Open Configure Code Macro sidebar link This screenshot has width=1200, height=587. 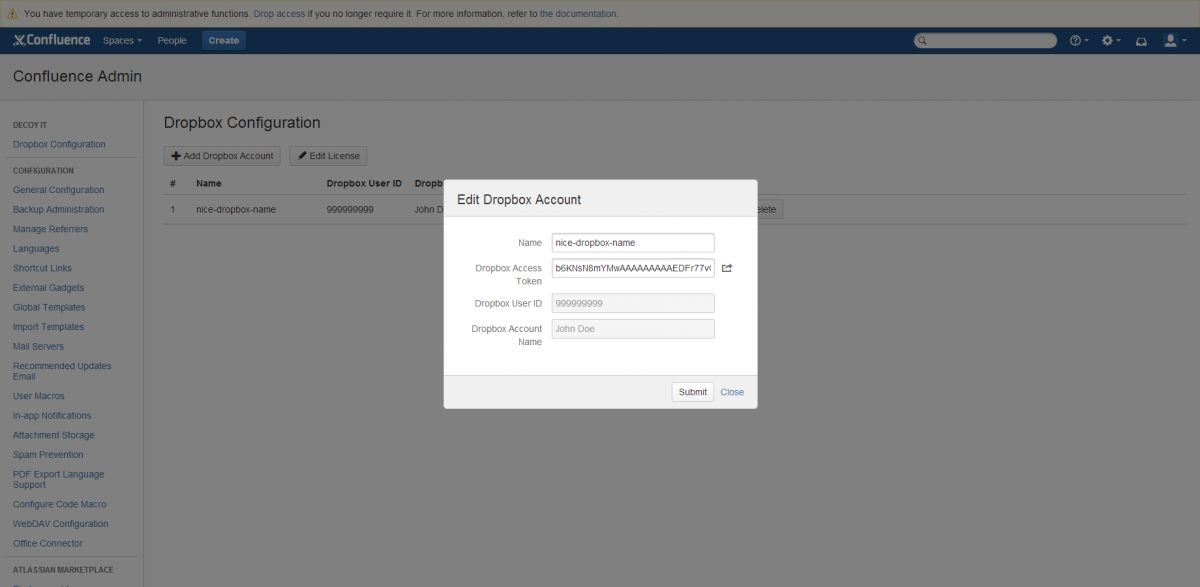59,504
